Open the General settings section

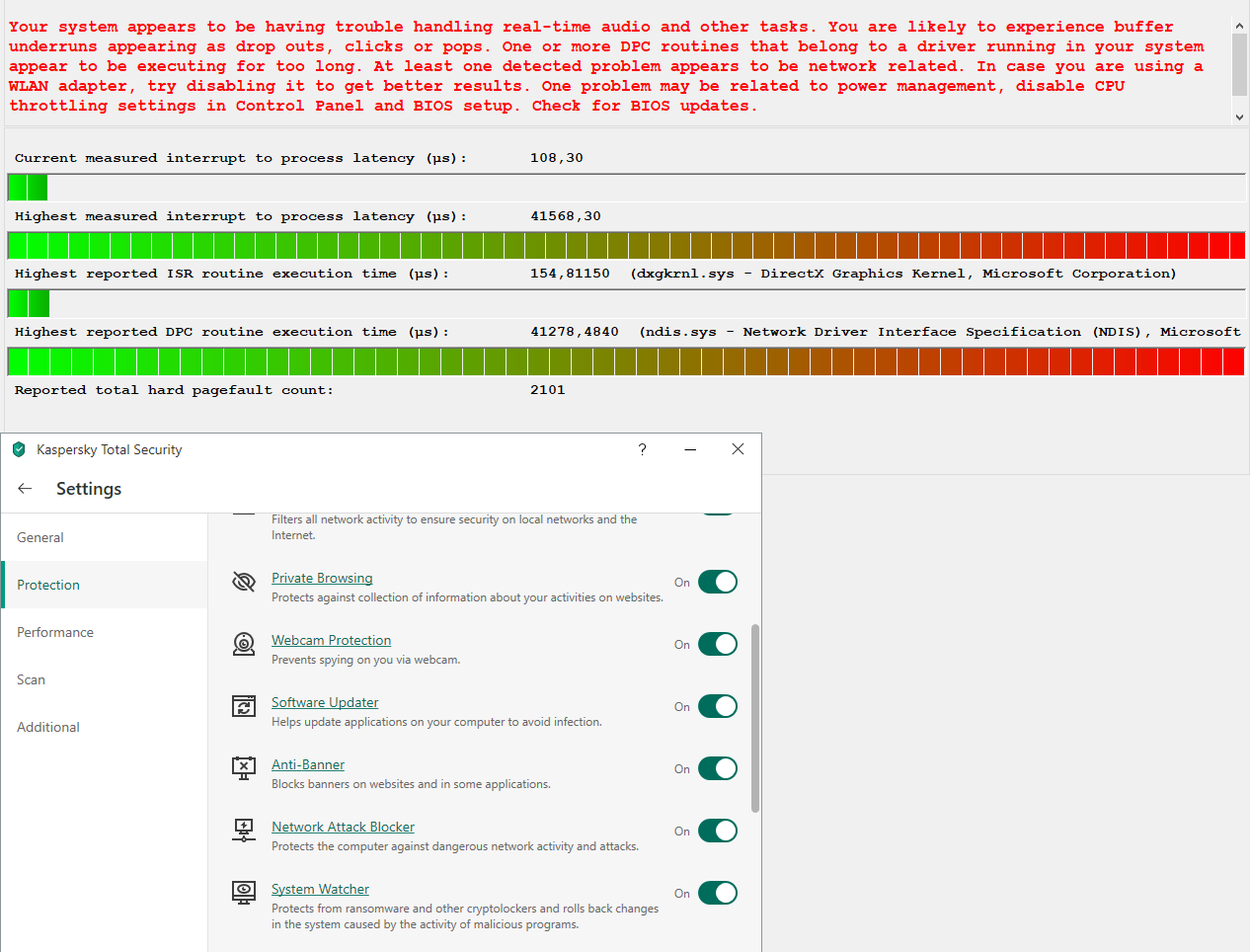click(105, 537)
